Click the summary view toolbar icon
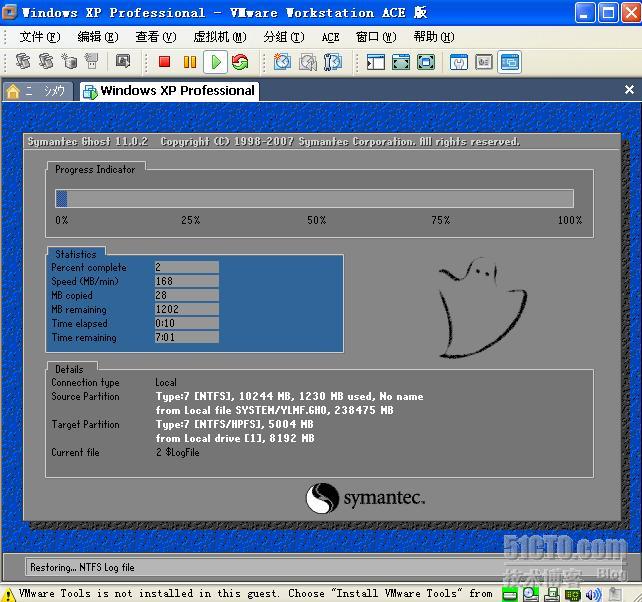 (459, 62)
